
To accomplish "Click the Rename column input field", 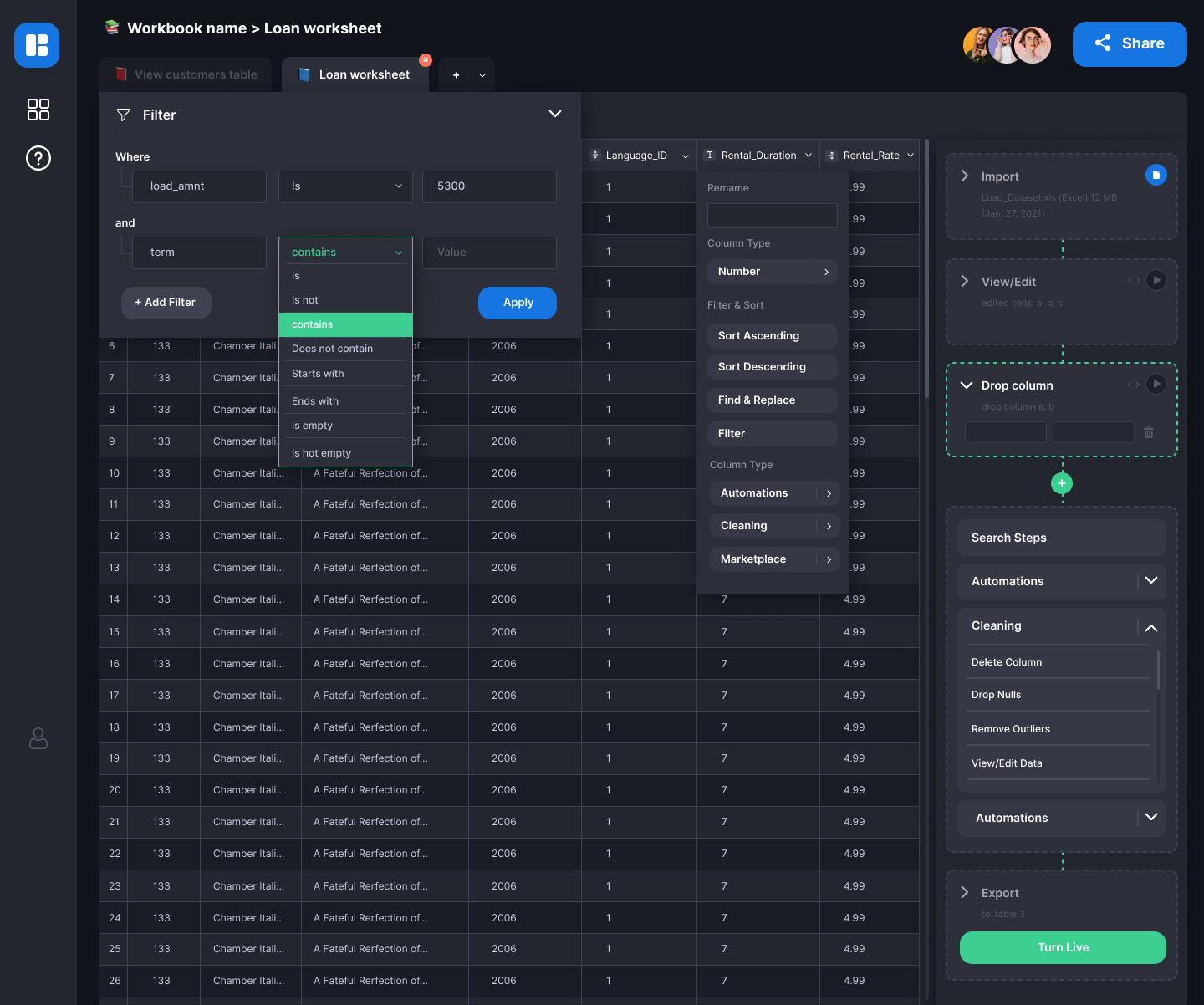I will click(x=772, y=216).
